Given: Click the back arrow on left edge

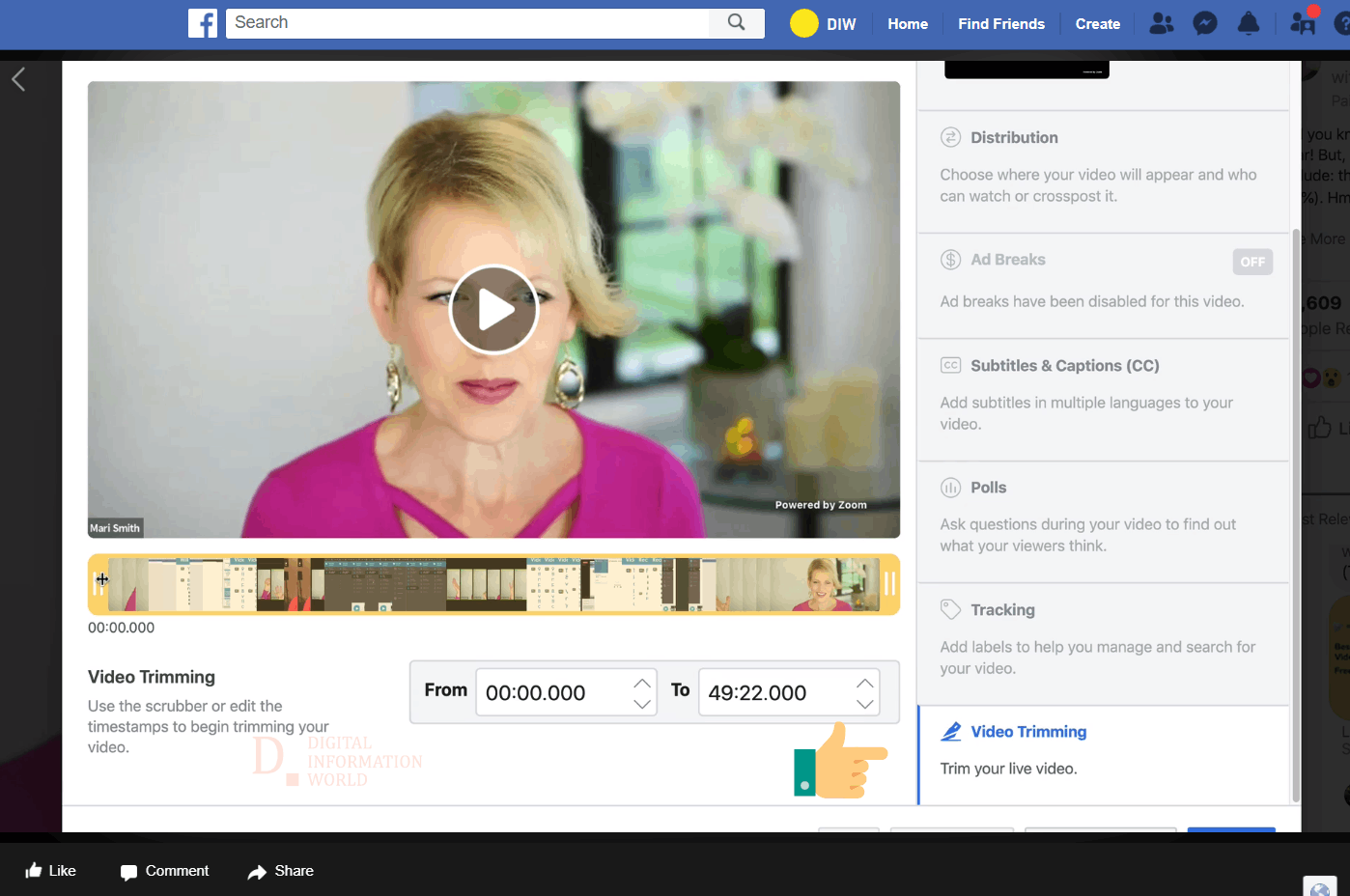Looking at the screenshot, I should pos(18,79).
